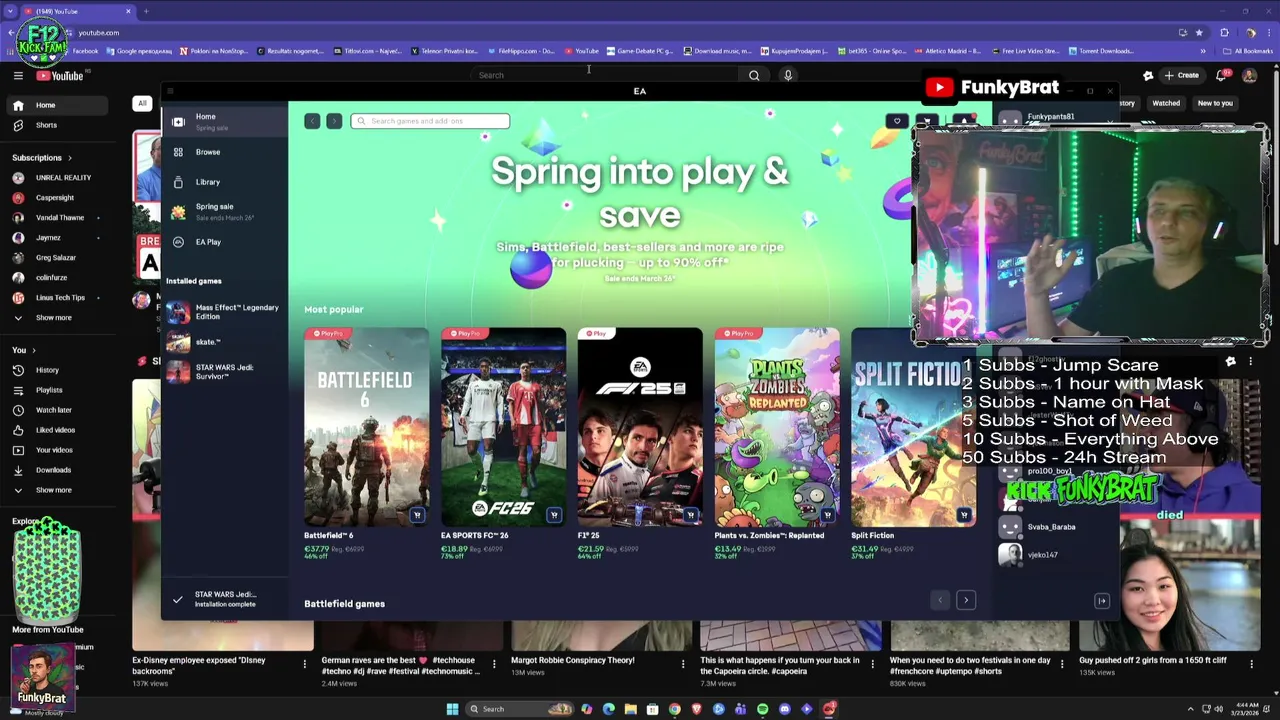The width and height of the screenshot is (1280, 720).
Task: Open options for Capoeira circle video
Action: (x=873, y=663)
